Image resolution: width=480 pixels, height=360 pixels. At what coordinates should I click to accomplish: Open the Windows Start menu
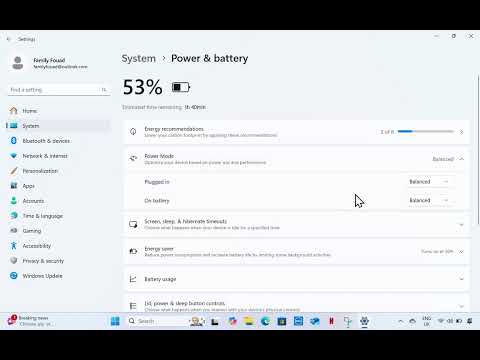115,321
